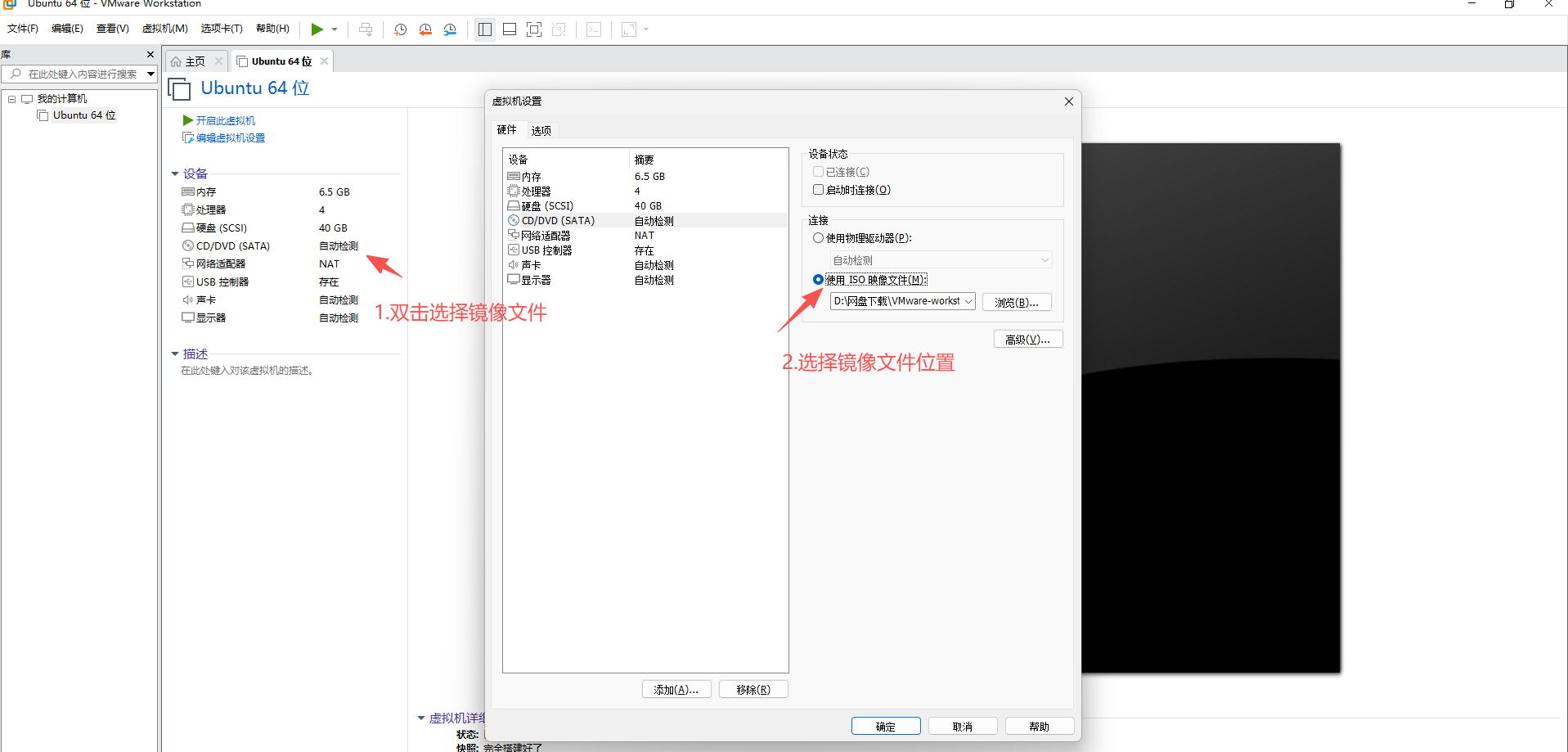Screen dimensions: 1568x752
Task: Select 内存 row in dialog device list
Action: click(x=645, y=177)
